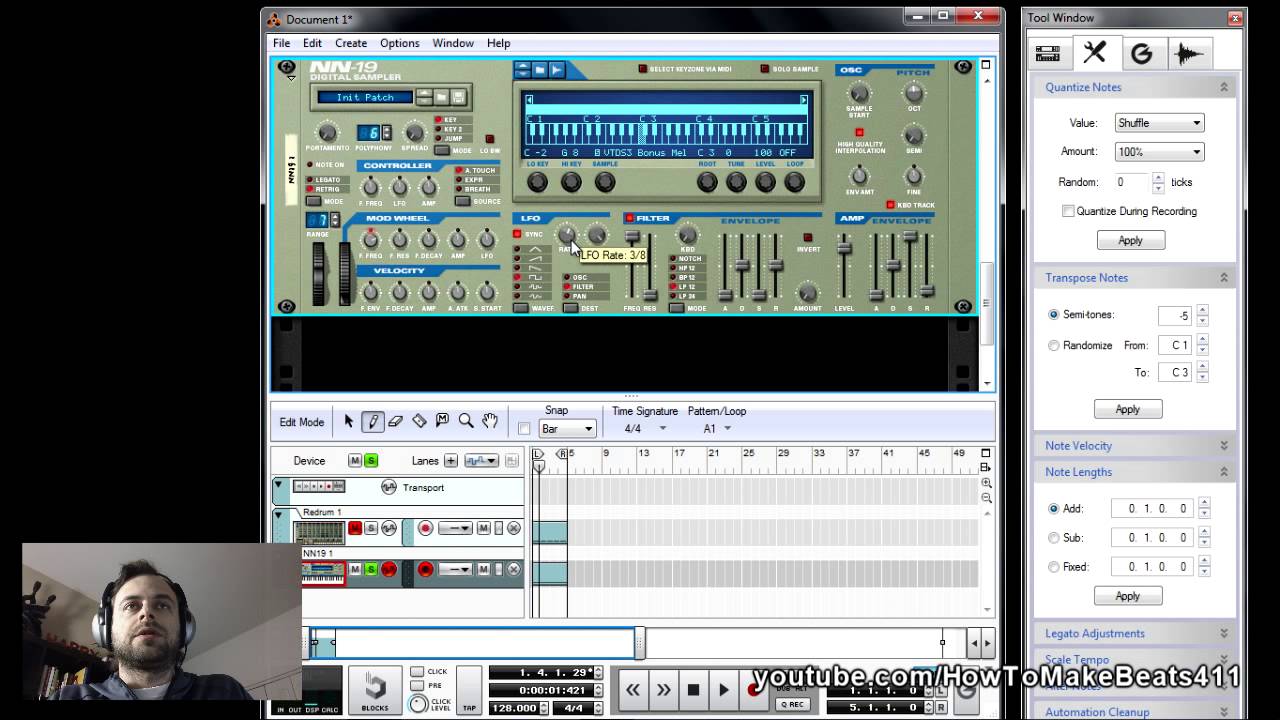Click Apply under Transpose Notes

[1127, 409]
